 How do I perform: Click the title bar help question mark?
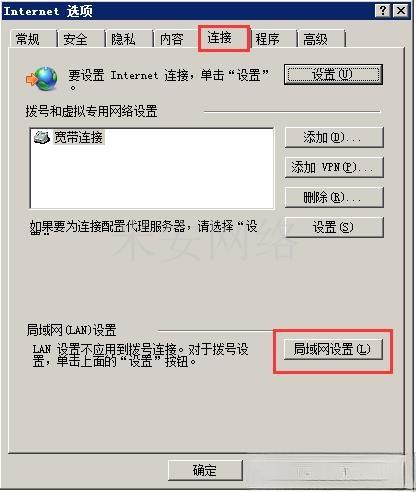pos(382,11)
